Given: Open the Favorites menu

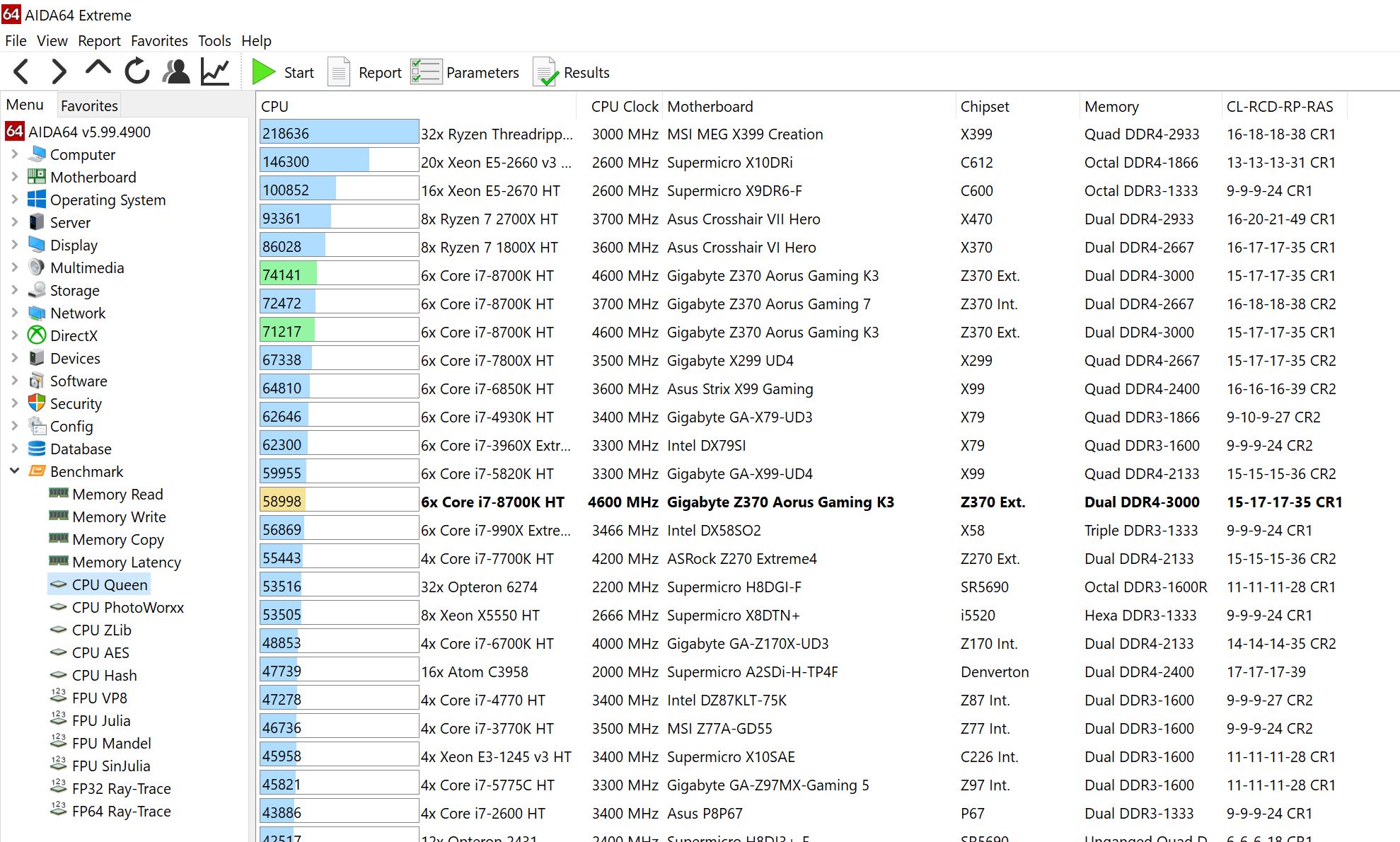Looking at the screenshot, I should (x=159, y=41).
